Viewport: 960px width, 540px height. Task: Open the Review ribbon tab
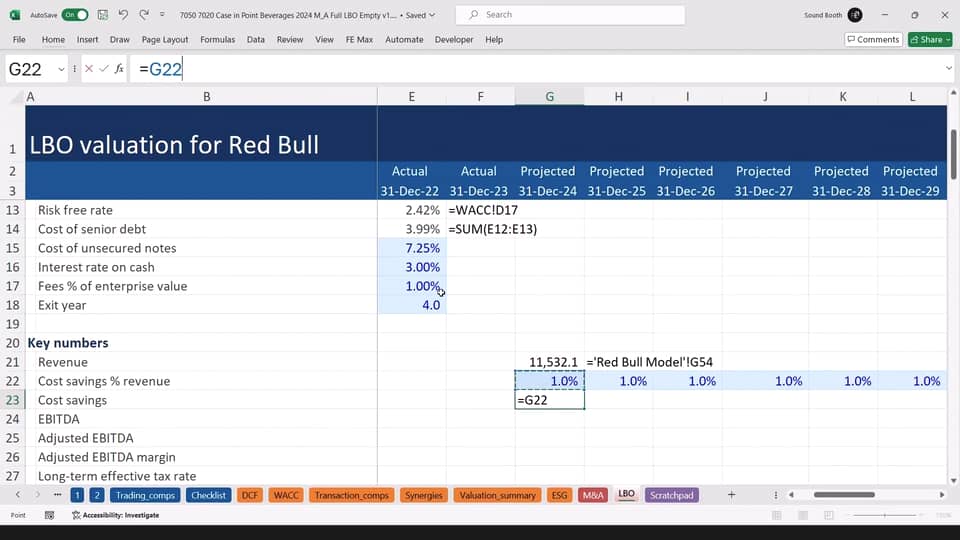point(290,39)
